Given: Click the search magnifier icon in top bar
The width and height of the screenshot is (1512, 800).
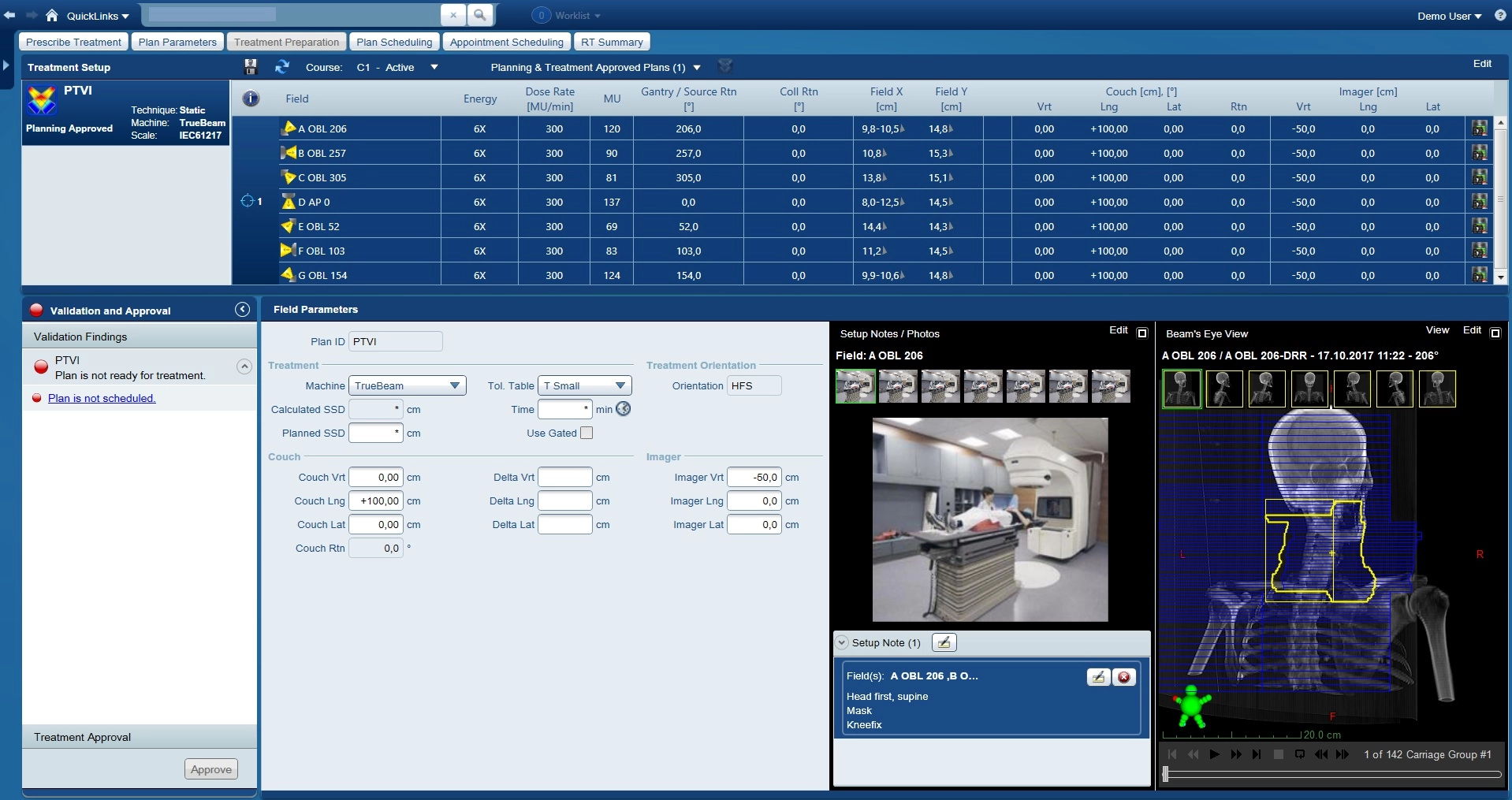Looking at the screenshot, I should click(479, 15).
